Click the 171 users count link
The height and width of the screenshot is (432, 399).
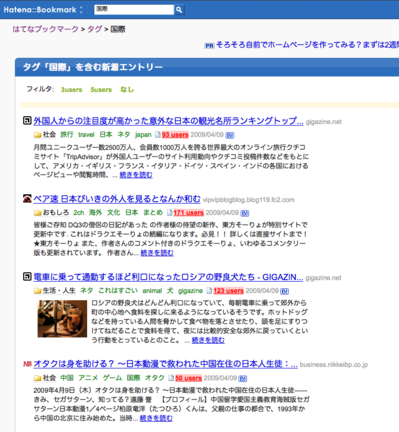pos(188,213)
